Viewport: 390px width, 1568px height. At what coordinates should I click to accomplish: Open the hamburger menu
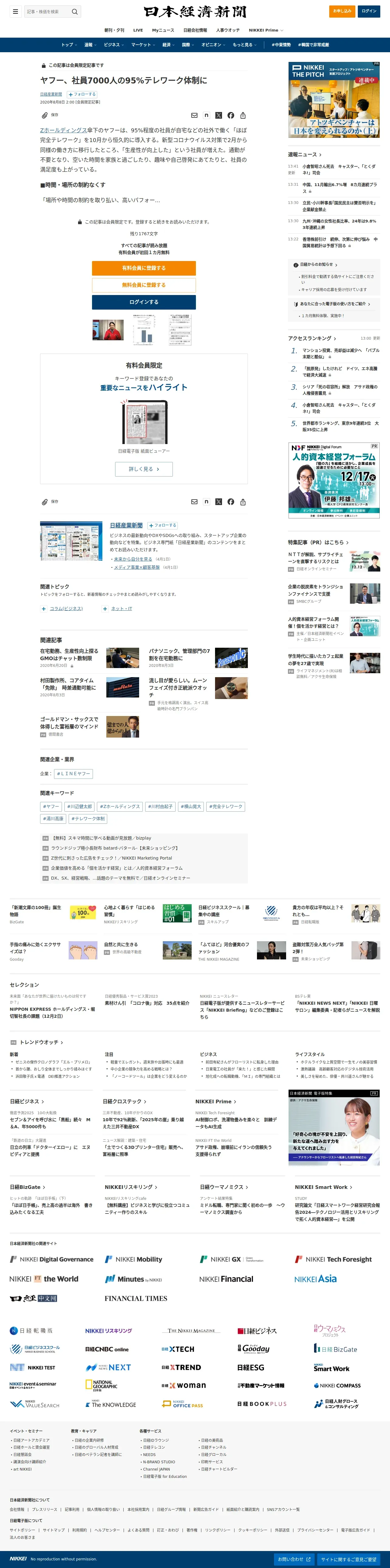(x=15, y=11)
